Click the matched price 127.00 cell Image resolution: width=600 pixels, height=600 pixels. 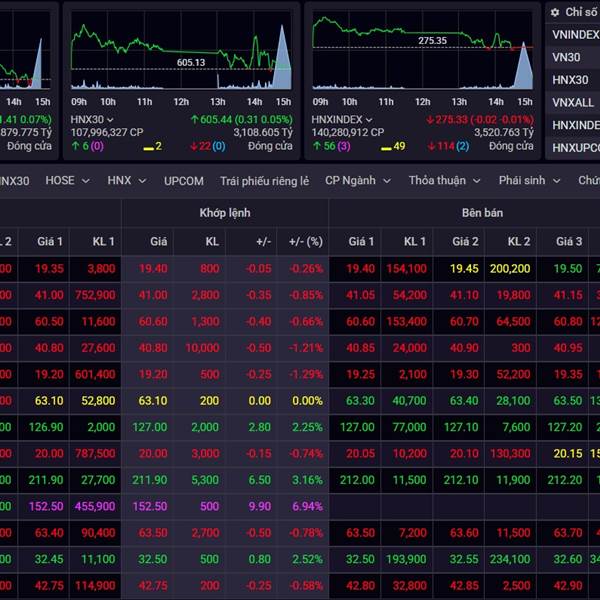tap(150, 427)
